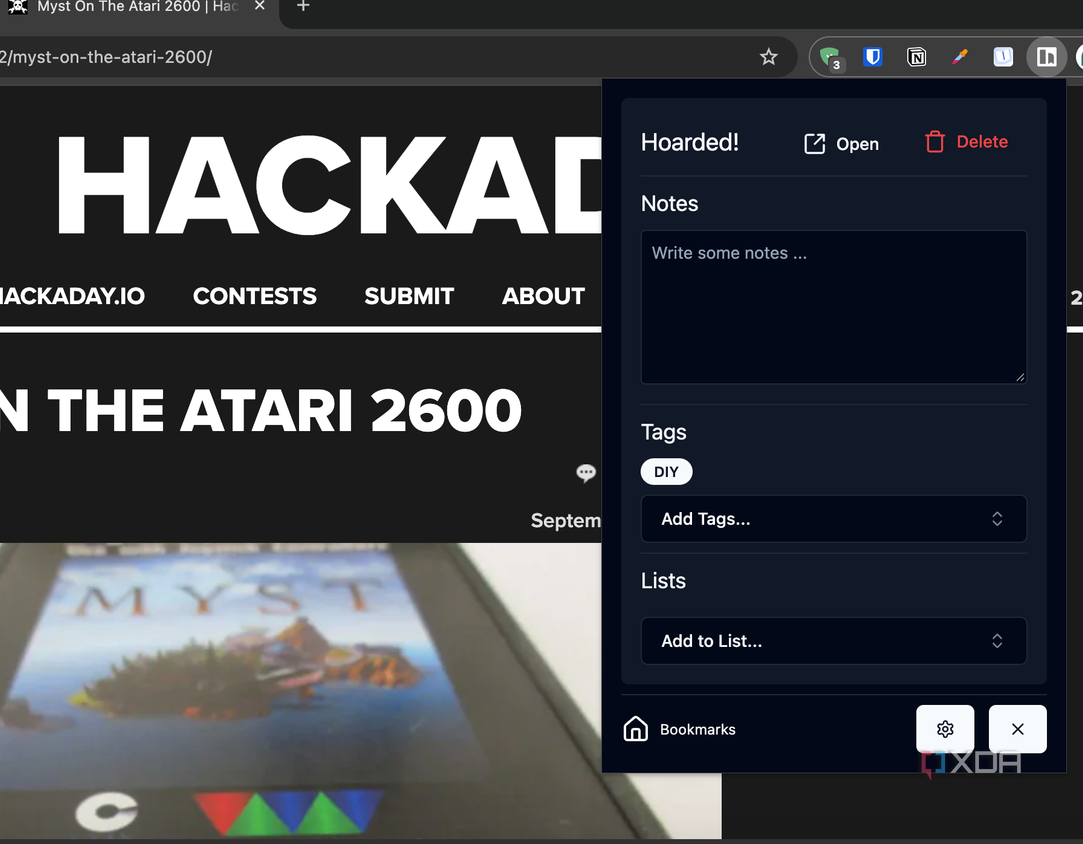The width and height of the screenshot is (1083, 844).
Task: Click the address bar URL text
Action: 106,57
